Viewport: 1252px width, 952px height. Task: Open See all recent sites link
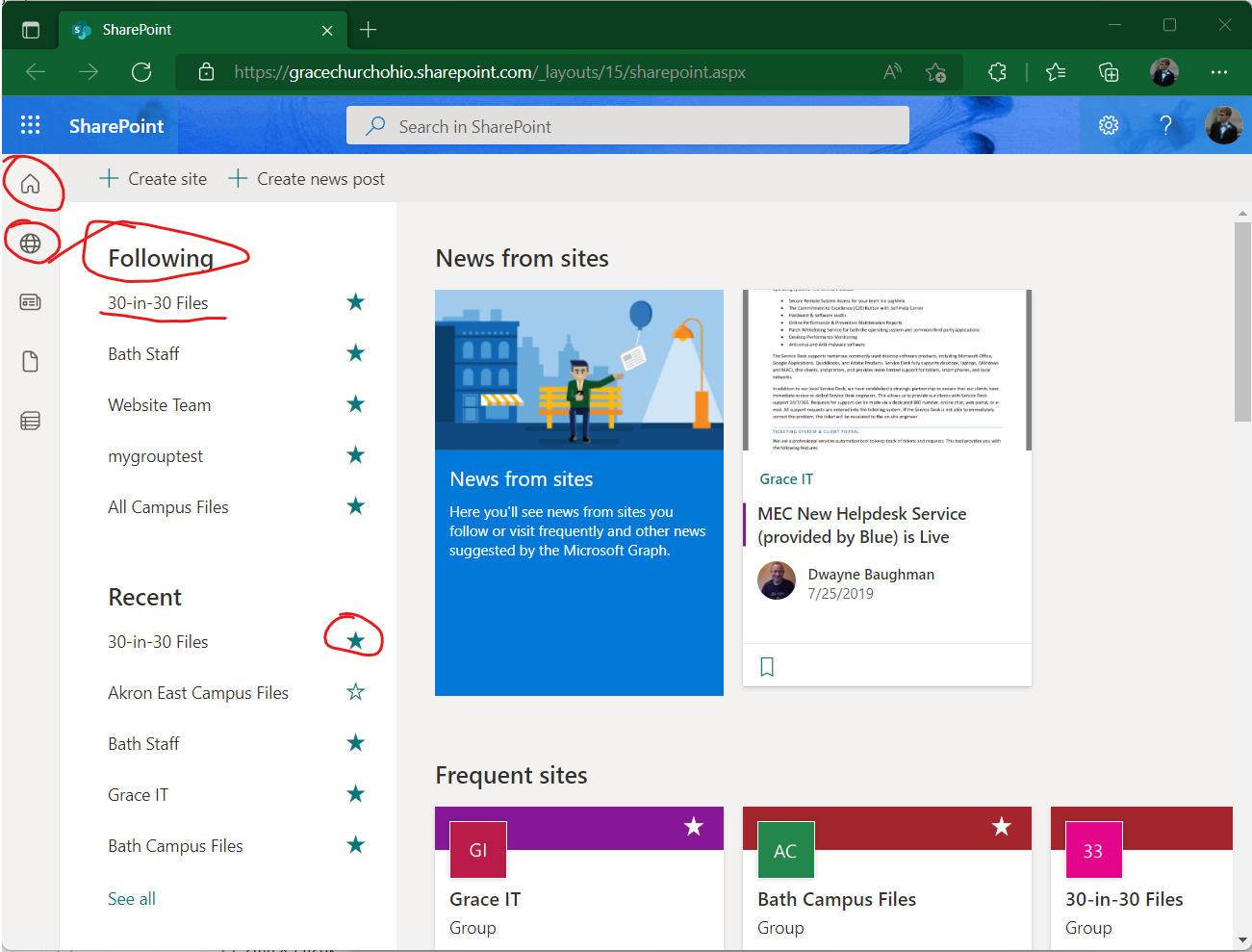132,899
